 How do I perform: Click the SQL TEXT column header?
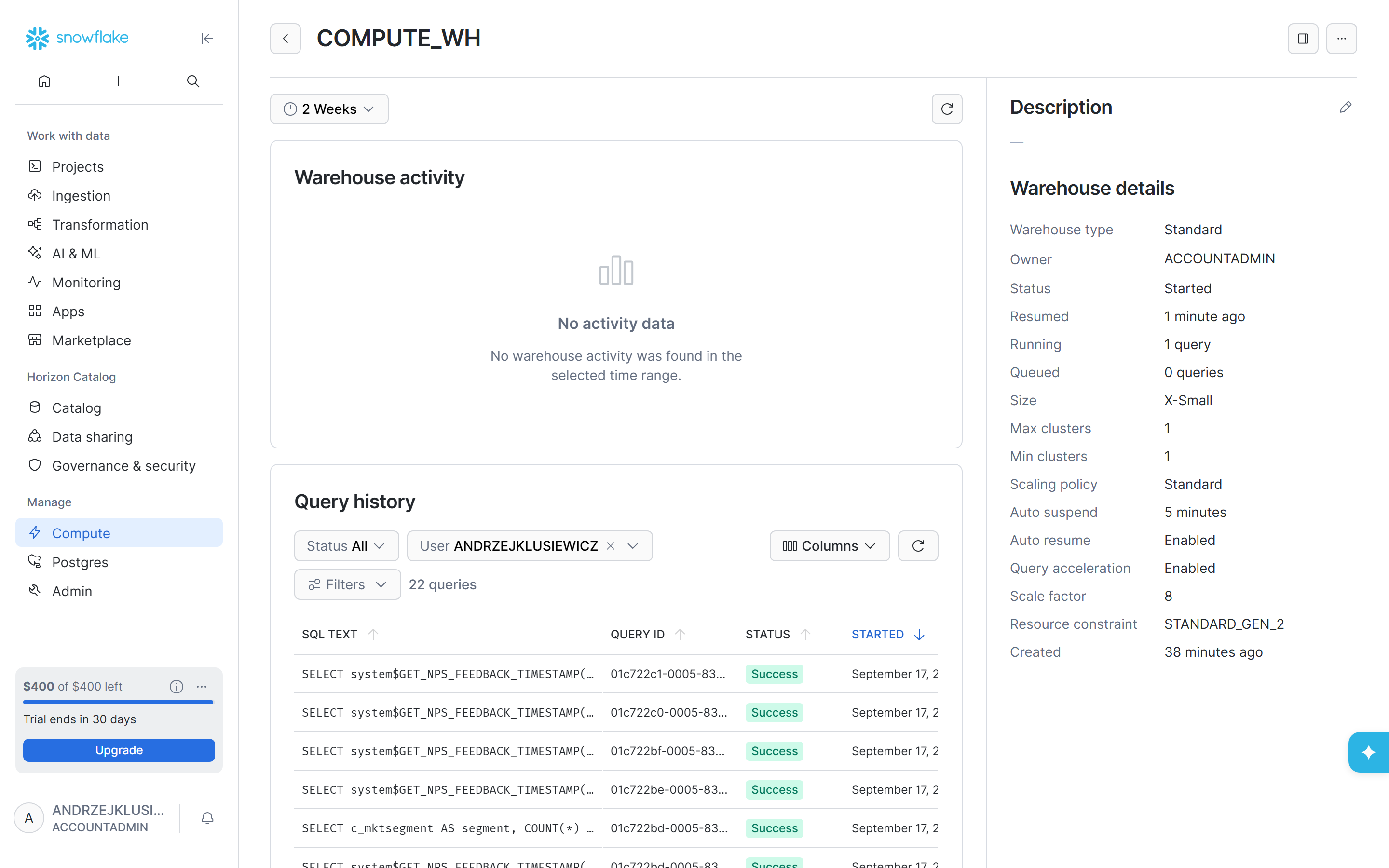[329, 634]
